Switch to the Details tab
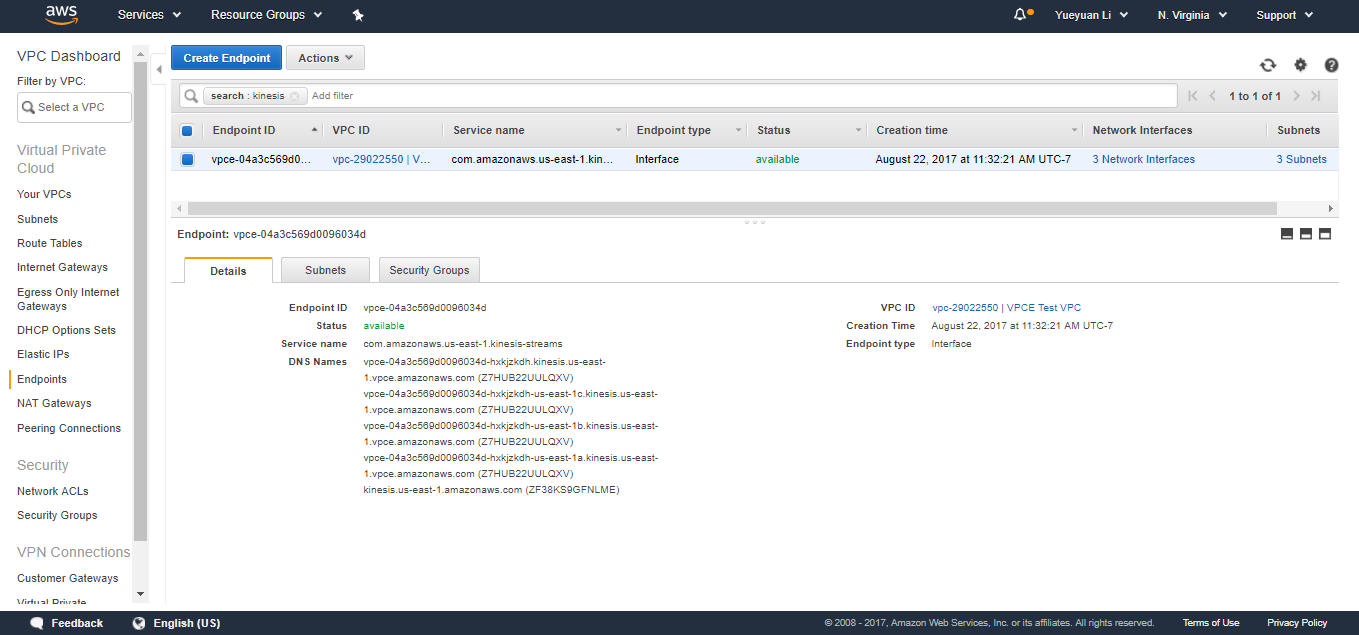The image size is (1359, 635). point(228,271)
